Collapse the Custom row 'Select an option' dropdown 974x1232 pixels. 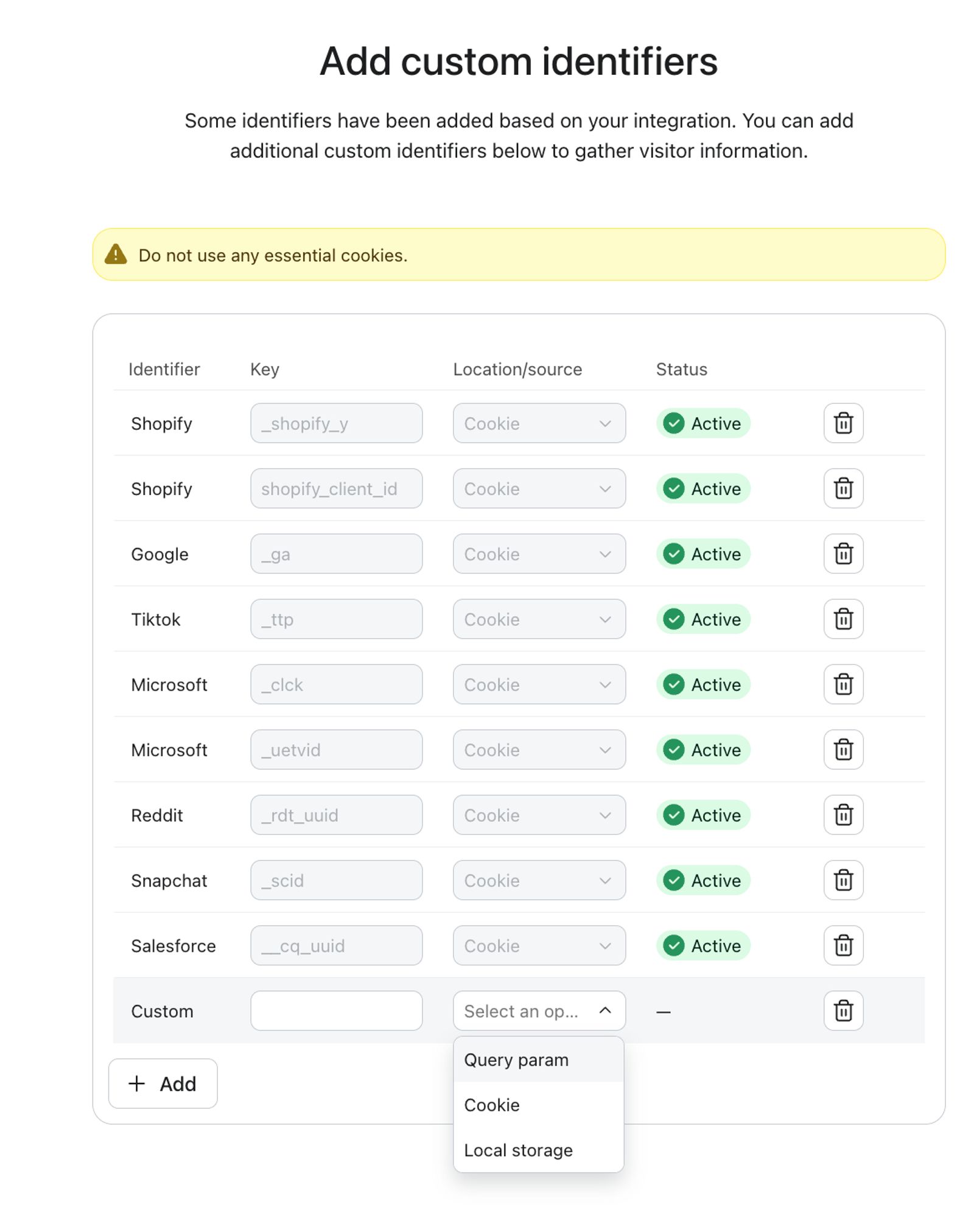point(539,1010)
